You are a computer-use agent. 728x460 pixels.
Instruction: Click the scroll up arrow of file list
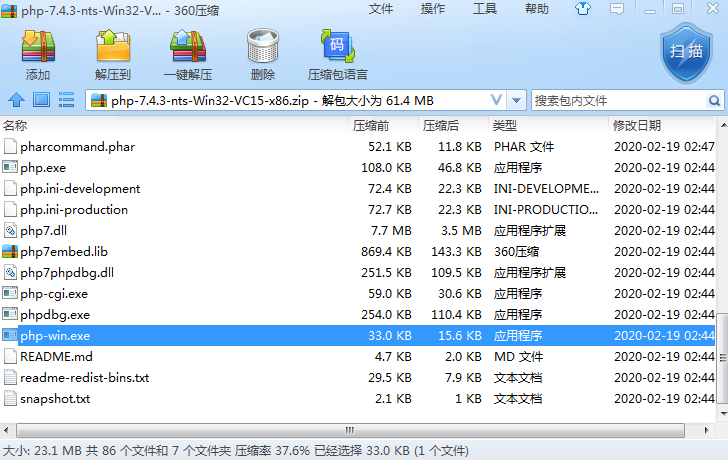click(723, 125)
